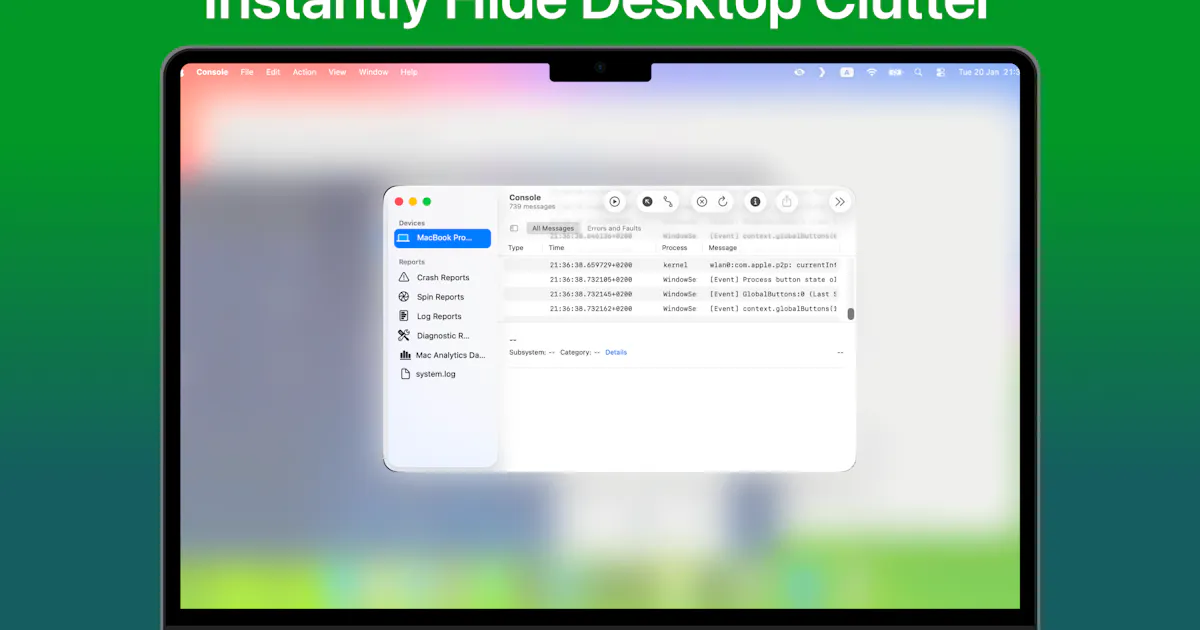
Task: Open the Console menu in menu bar
Action: [x=212, y=72]
